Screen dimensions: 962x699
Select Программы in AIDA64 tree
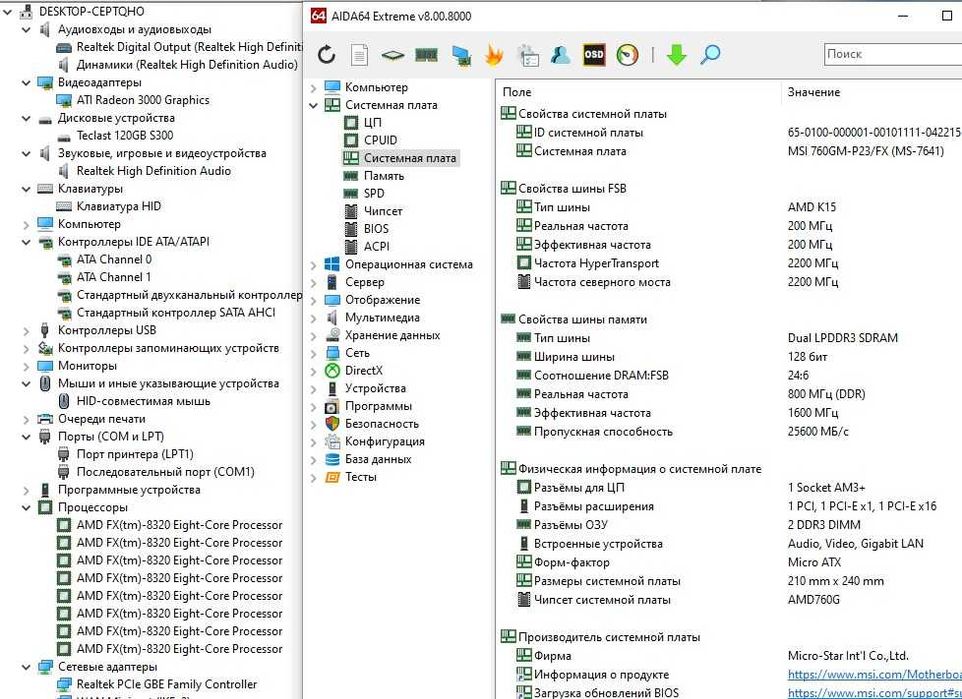pos(378,406)
